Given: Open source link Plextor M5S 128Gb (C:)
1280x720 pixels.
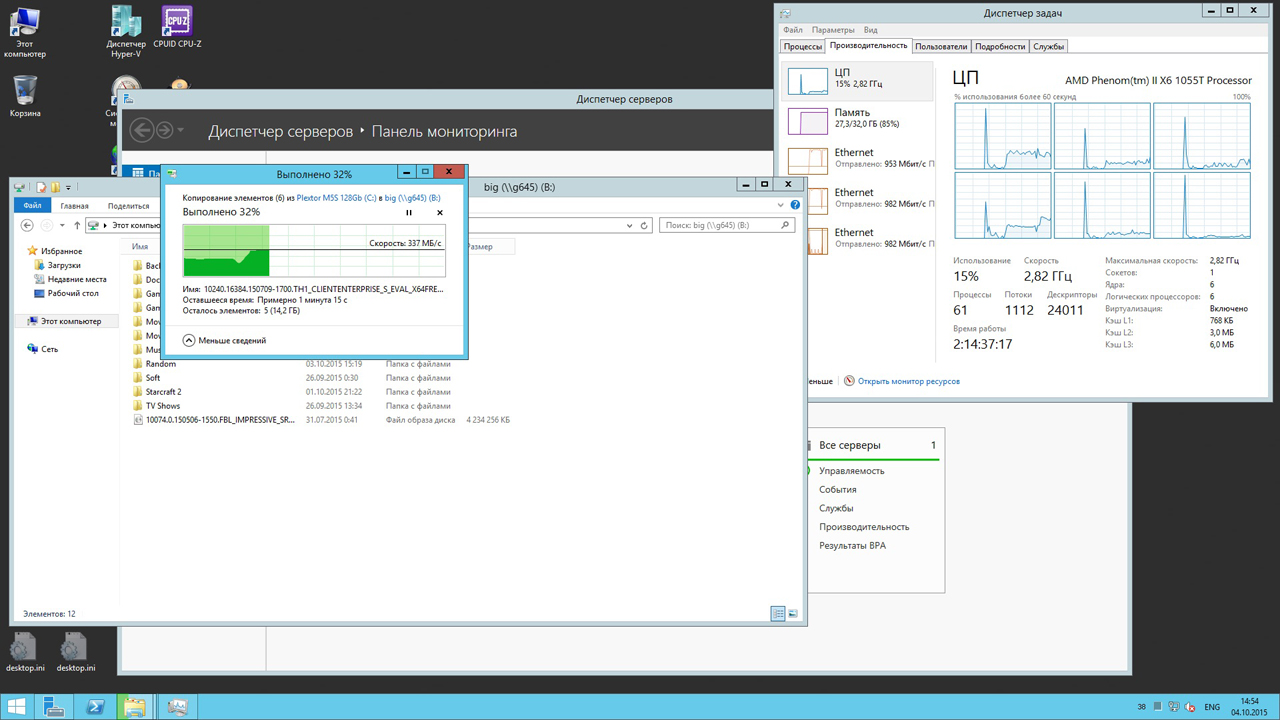Looking at the screenshot, I should click(x=337, y=198).
